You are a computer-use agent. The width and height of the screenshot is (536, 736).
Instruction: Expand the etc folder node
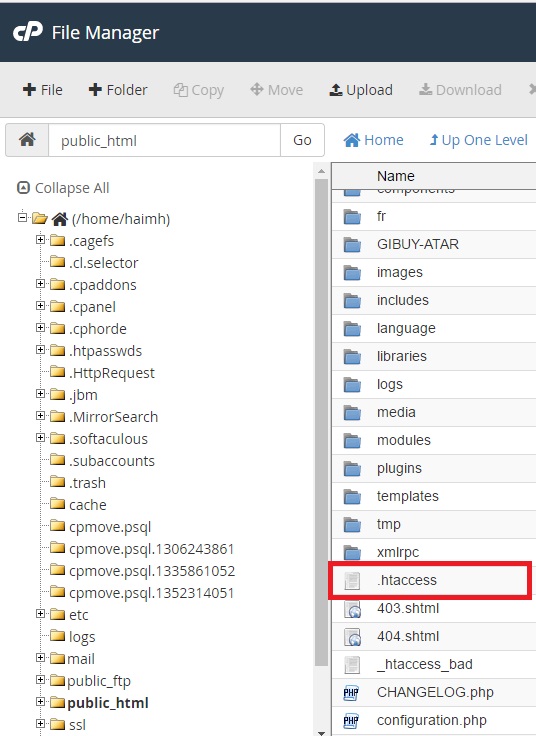click(40, 613)
